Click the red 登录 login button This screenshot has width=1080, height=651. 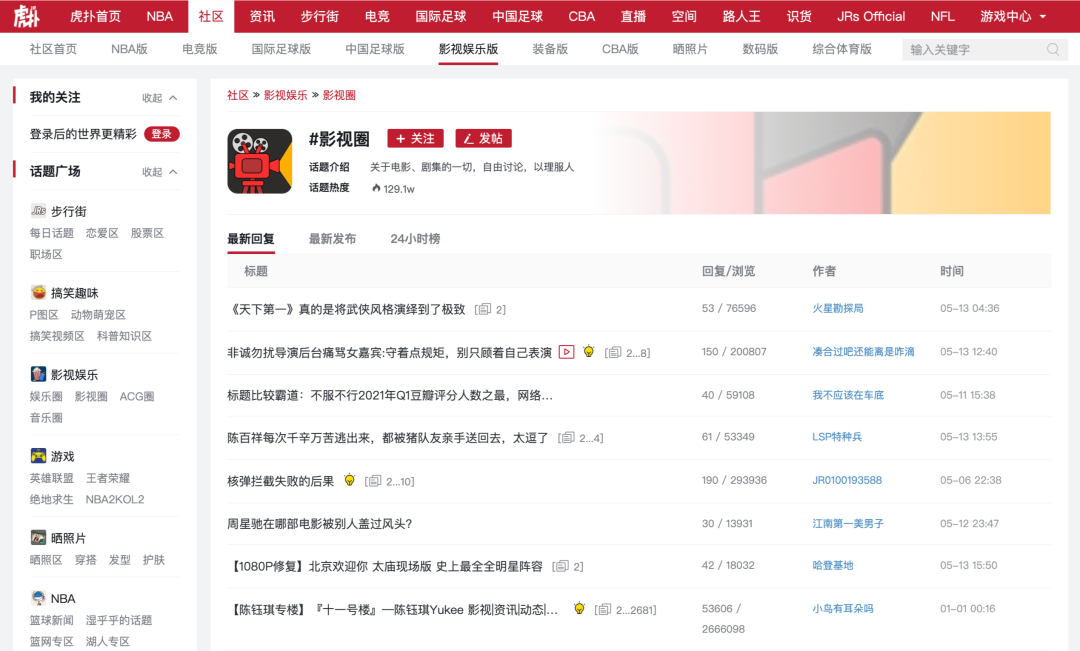[x=162, y=134]
